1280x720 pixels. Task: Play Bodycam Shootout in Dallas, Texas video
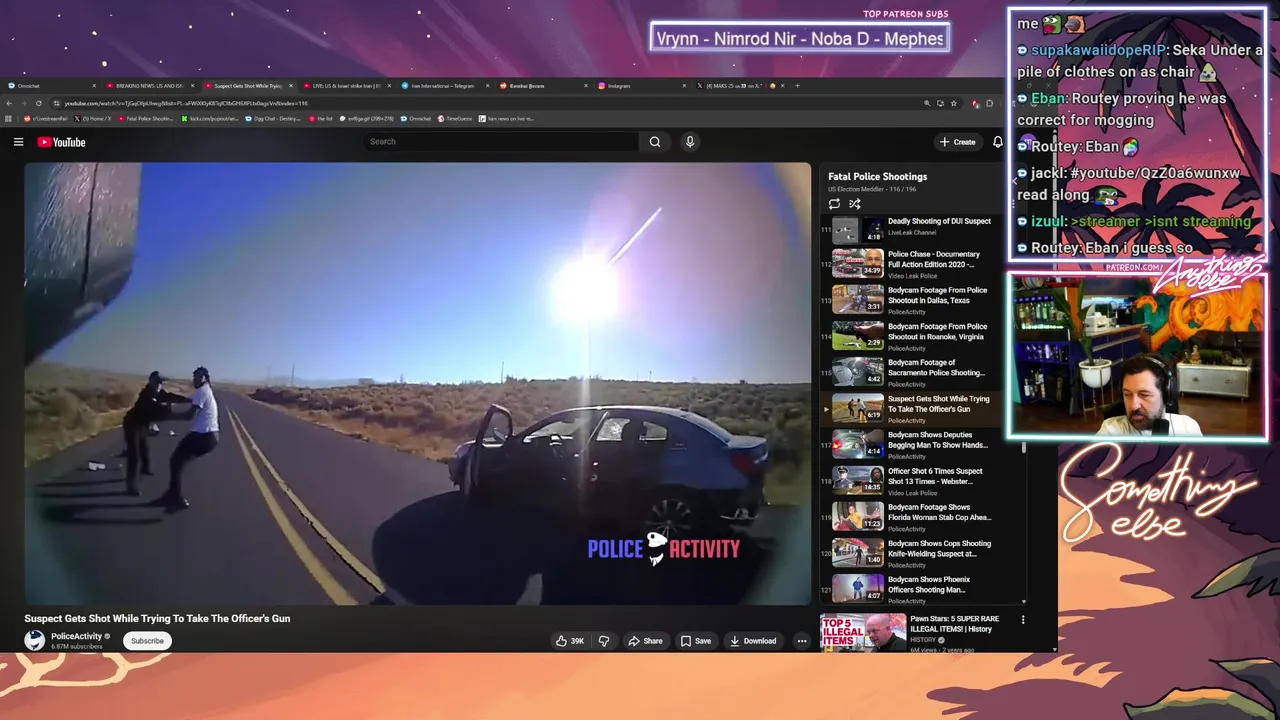point(925,300)
